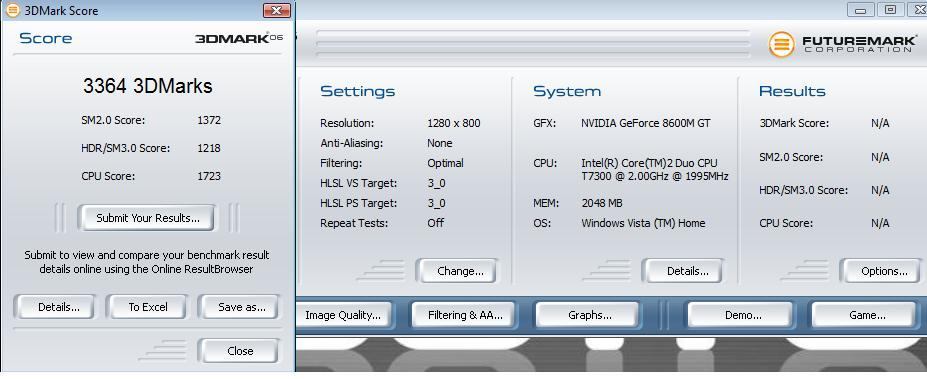Click Results 3DMark Score N/A value
Screen dimensions: 927x379
[x=880, y=124]
